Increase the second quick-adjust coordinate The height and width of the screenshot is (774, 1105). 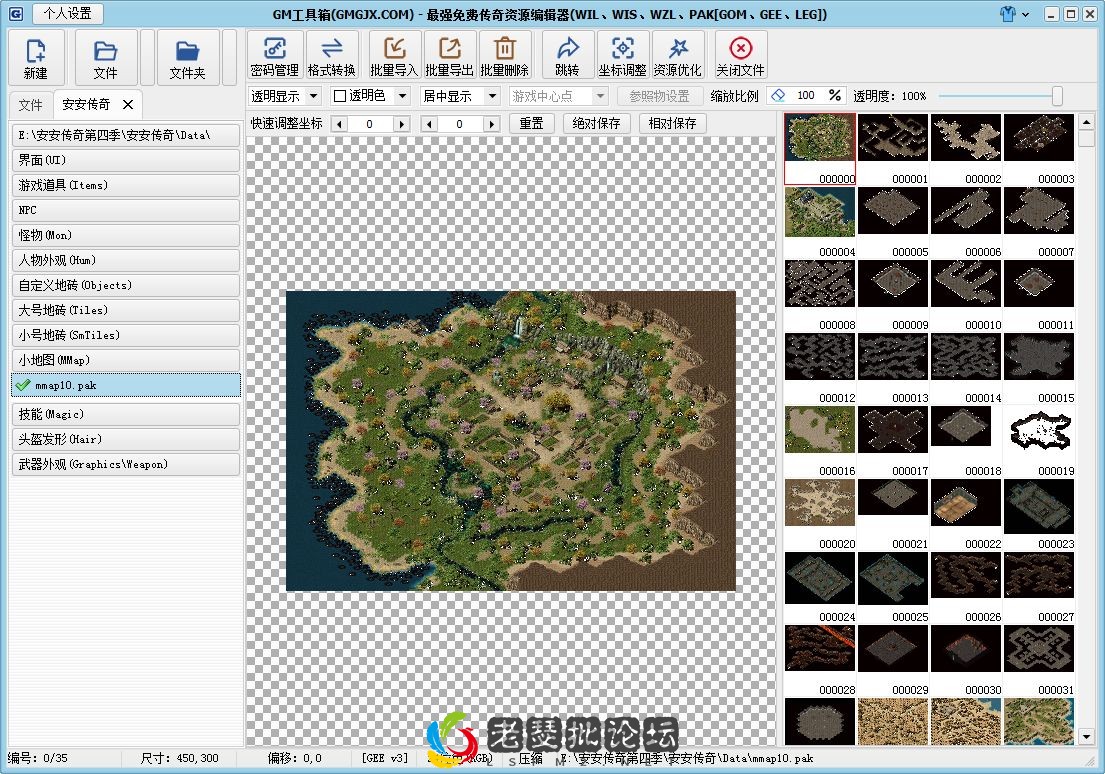click(491, 124)
